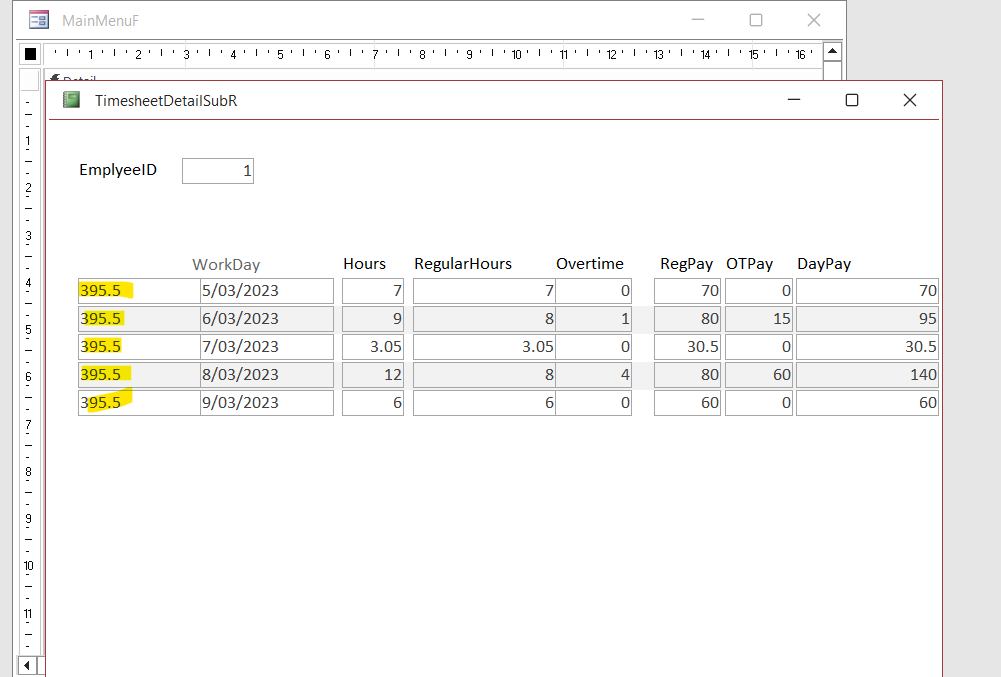Click the Hours cell containing 12
This screenshot has width=1001, height=677.
pyautogui.click(x=373, y=375)
